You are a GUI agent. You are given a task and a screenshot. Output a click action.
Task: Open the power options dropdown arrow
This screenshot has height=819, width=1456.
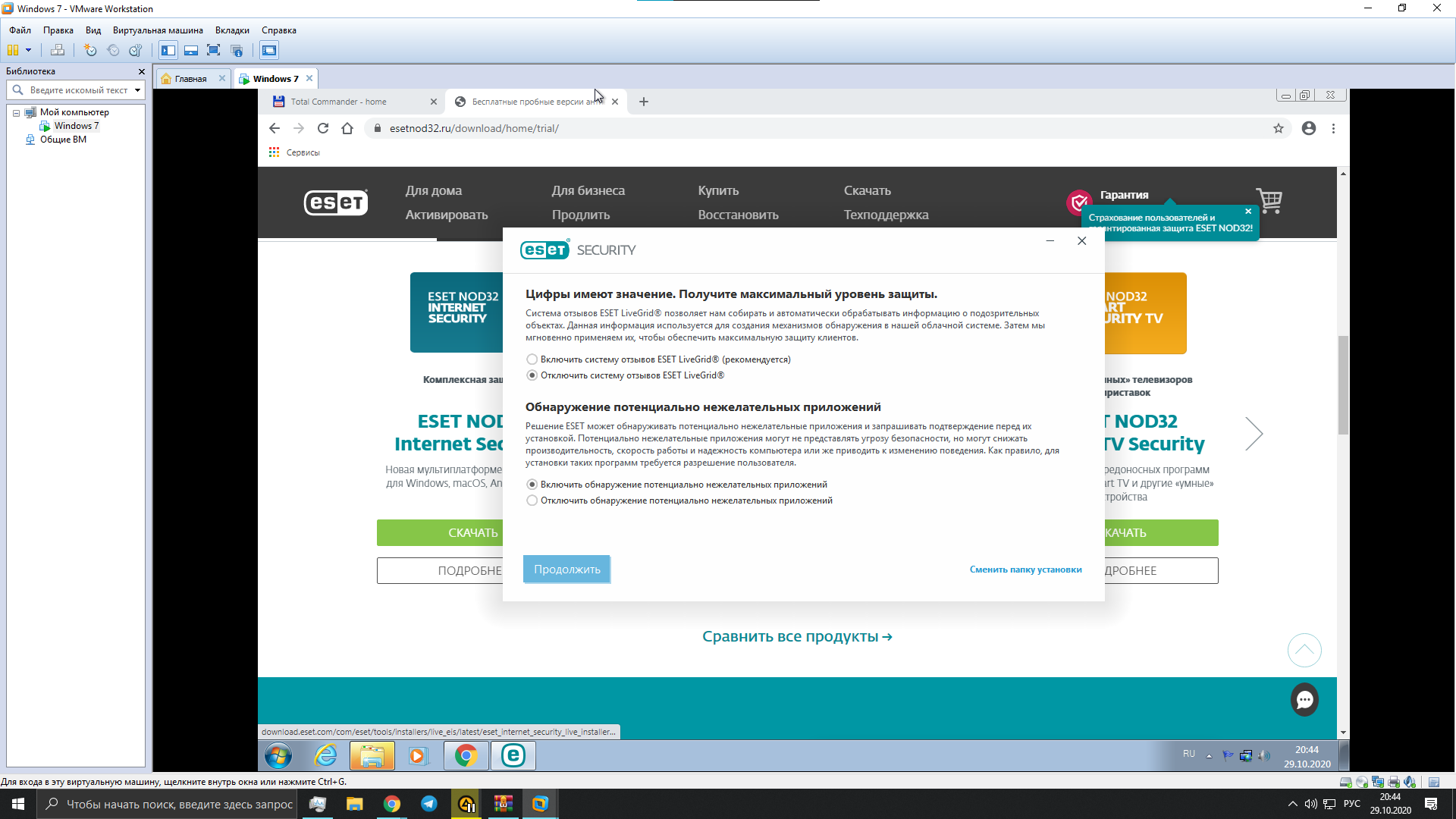pyautogui.click(x=28, y=50)
